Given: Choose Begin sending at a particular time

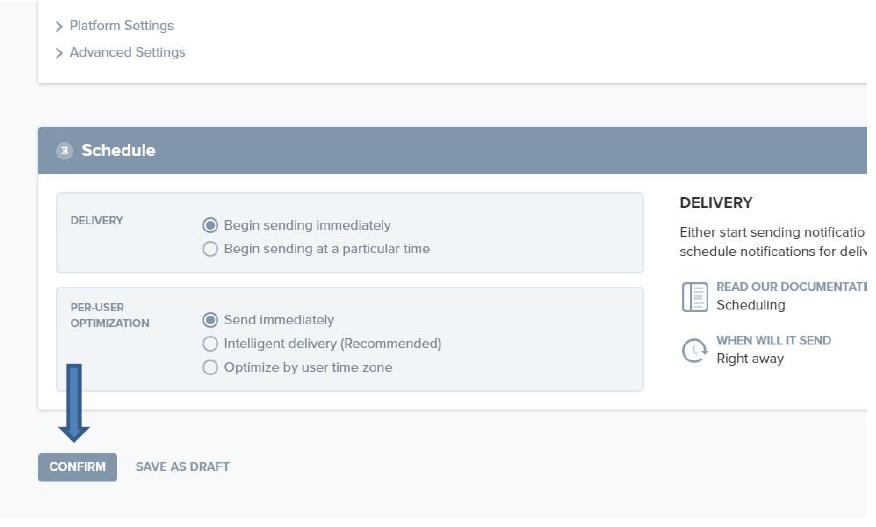Looking at the screenshot, I should 210,249.
